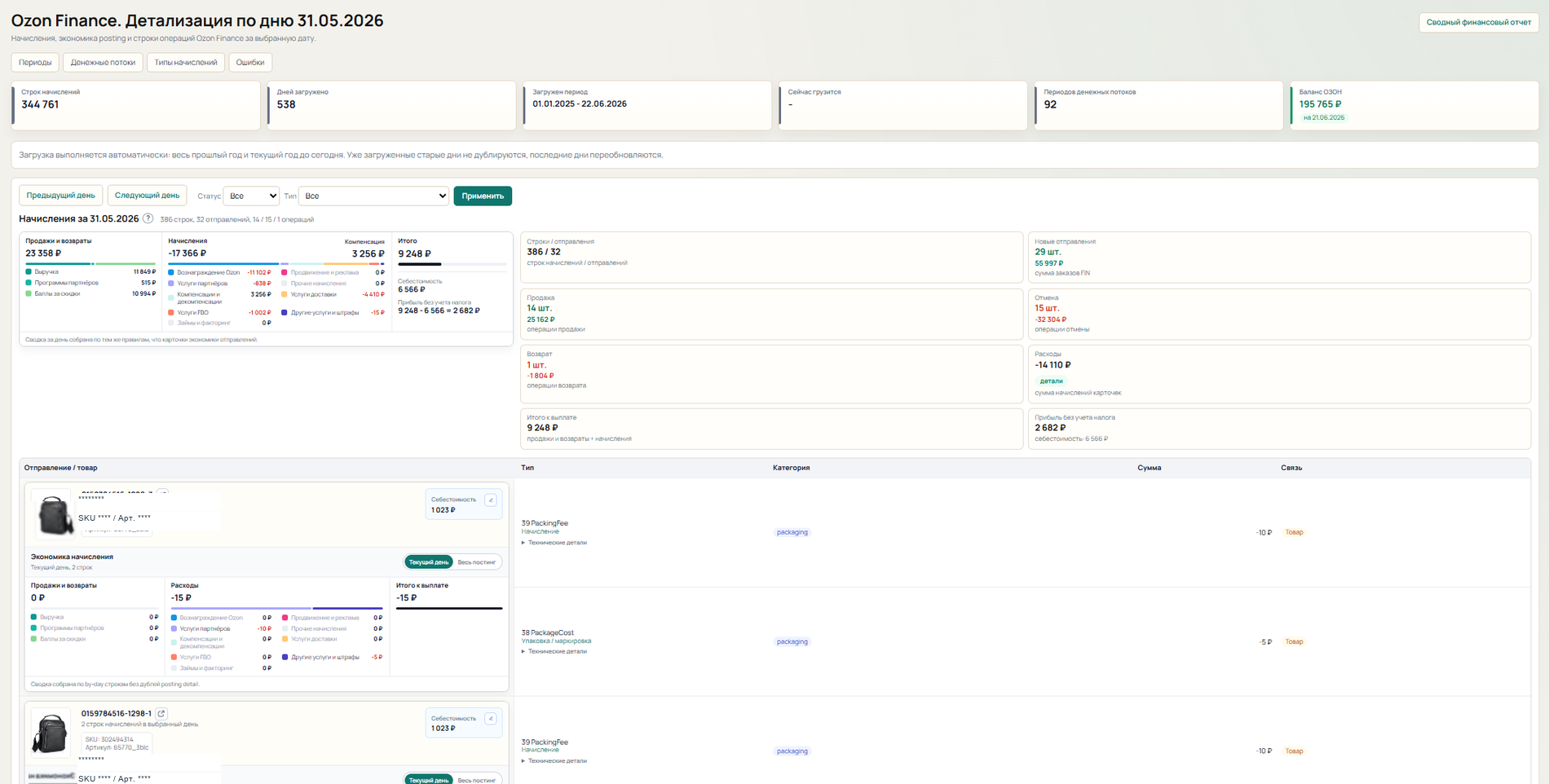Image resolution: width=1549 pixels, height=784 pixels.
Task: Click the Сейчас грузится card
Action: [902, 105]
